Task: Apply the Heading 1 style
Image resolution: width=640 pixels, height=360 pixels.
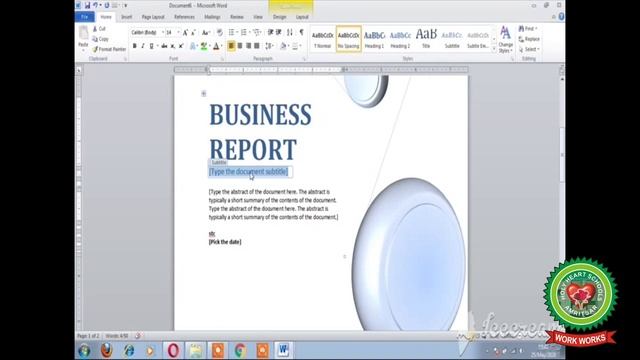Action: (374, 39)
